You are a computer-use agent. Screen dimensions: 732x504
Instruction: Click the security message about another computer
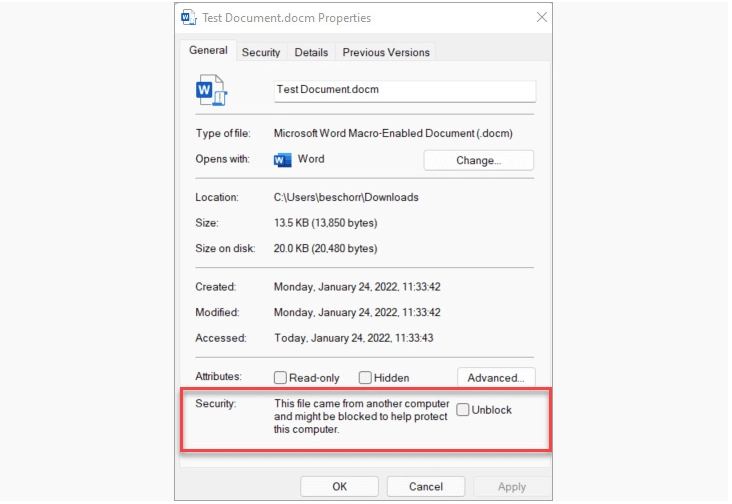click(361, 416)
